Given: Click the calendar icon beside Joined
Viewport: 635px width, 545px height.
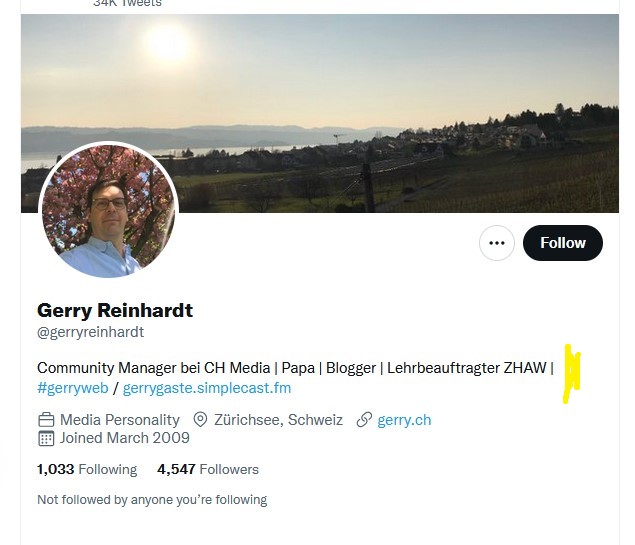Looking at the screenshot, I should tap(46, 438).
